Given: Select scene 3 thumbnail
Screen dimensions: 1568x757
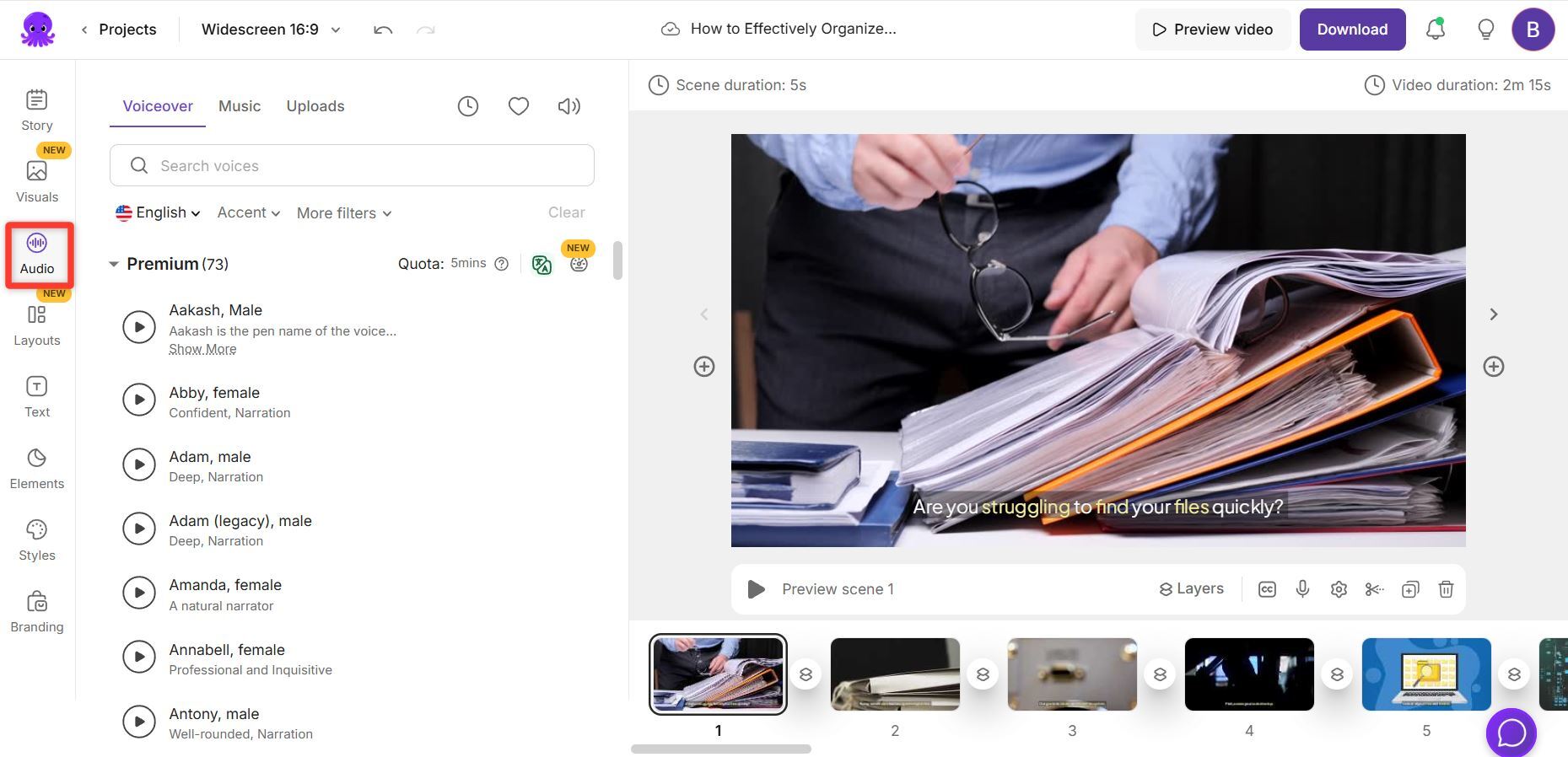Looking at the screenshot, I should [1072, 674].
